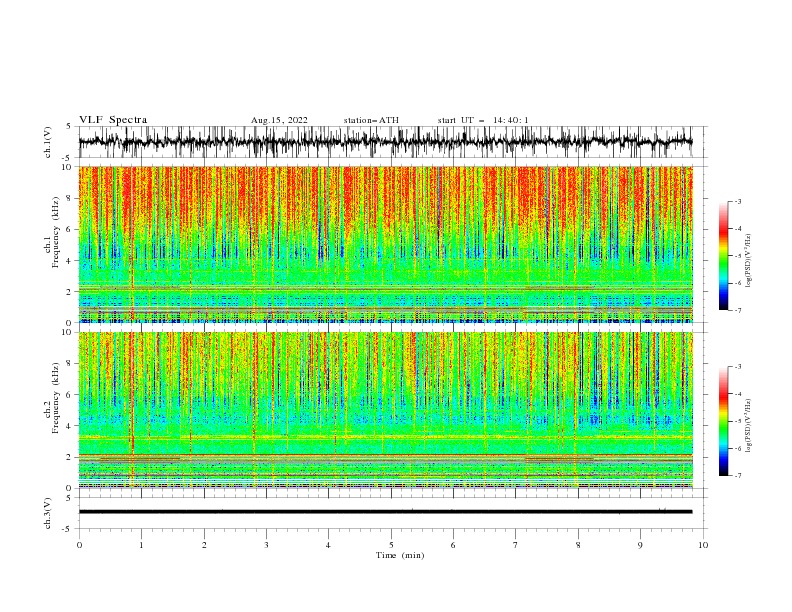Click the date 'Aug.15, 2022'

coord(279,120)
